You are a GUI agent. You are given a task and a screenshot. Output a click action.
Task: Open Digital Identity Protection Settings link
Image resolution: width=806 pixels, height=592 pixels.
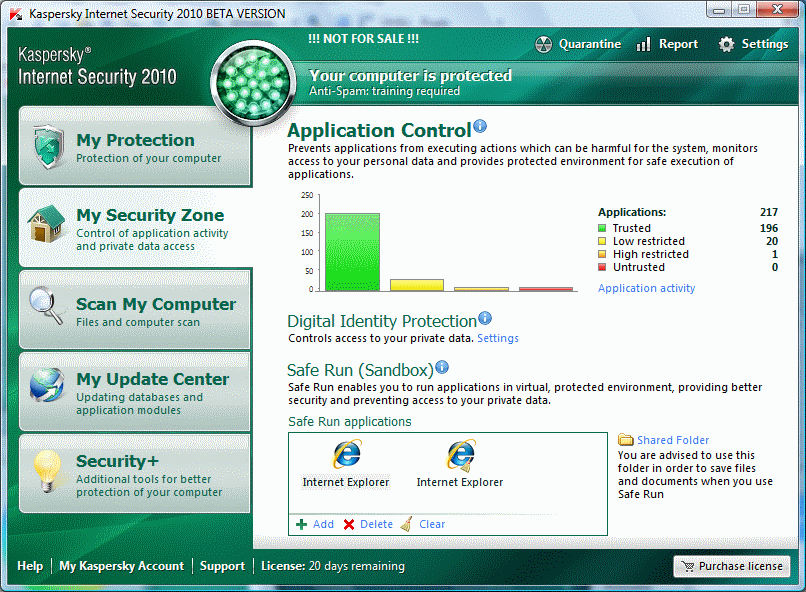click(x=498, y=338)
